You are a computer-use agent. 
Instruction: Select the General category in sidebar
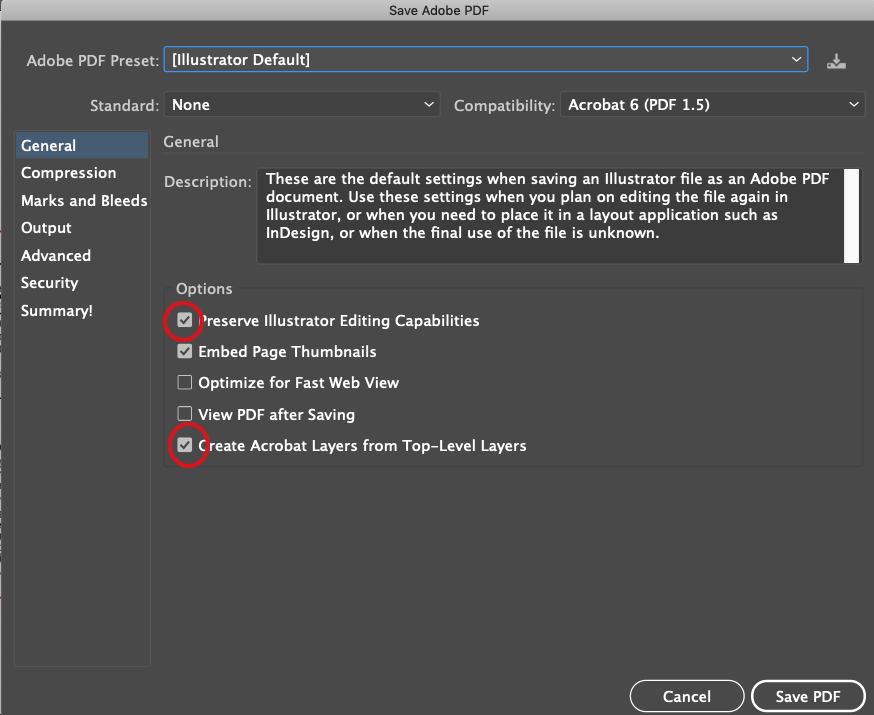82,145
